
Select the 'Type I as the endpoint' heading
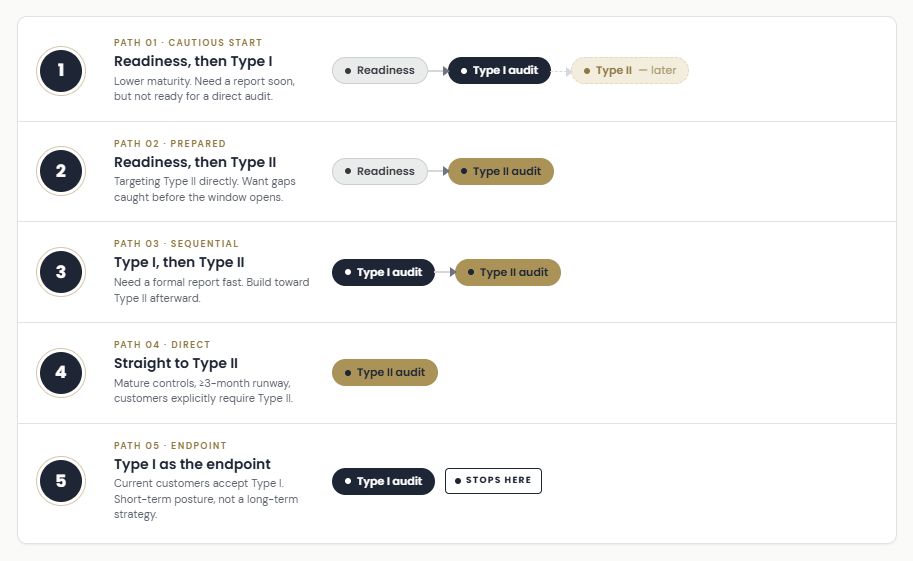coord(192,464)
